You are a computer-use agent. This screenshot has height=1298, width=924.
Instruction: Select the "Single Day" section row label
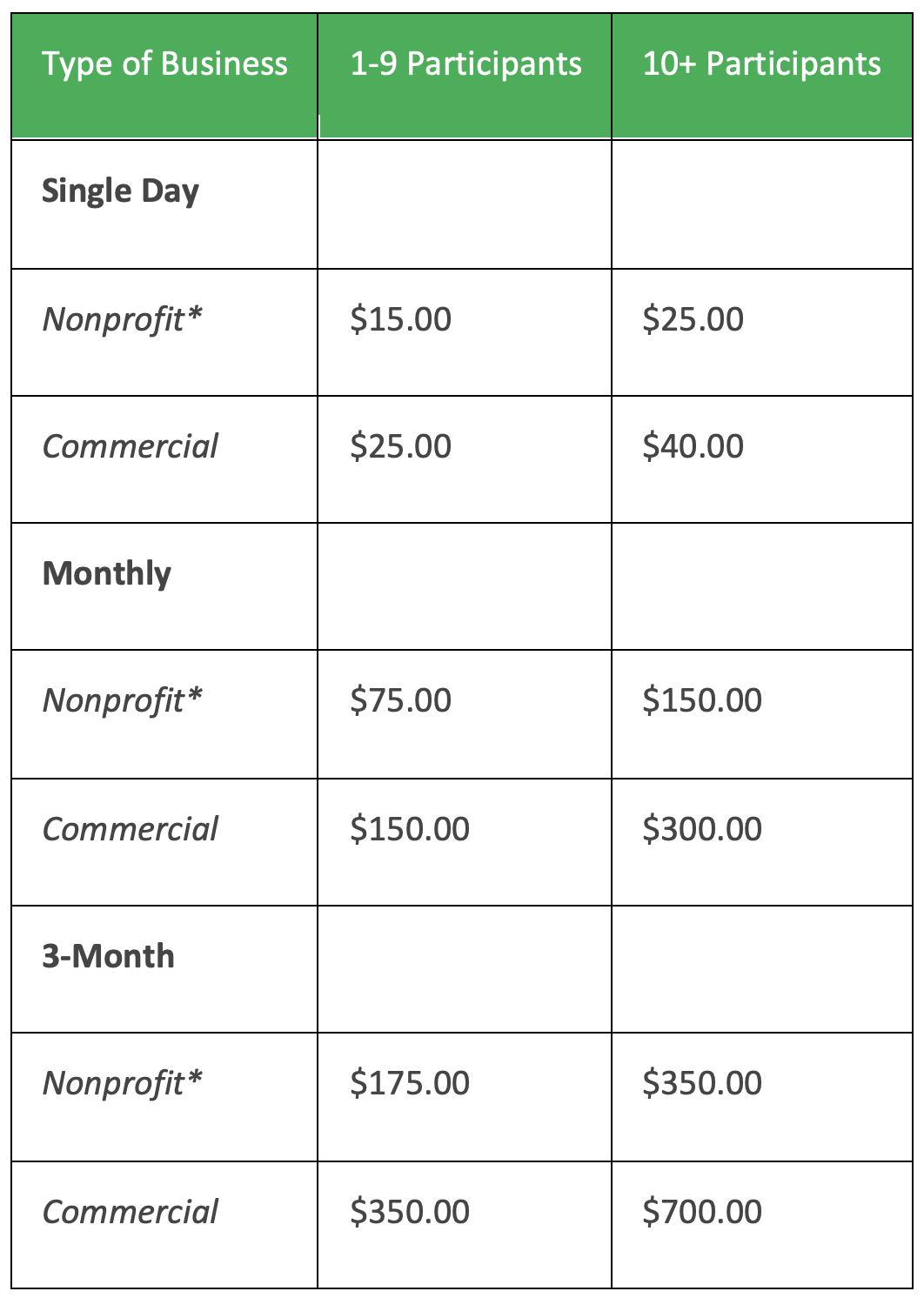coord(120,191)
